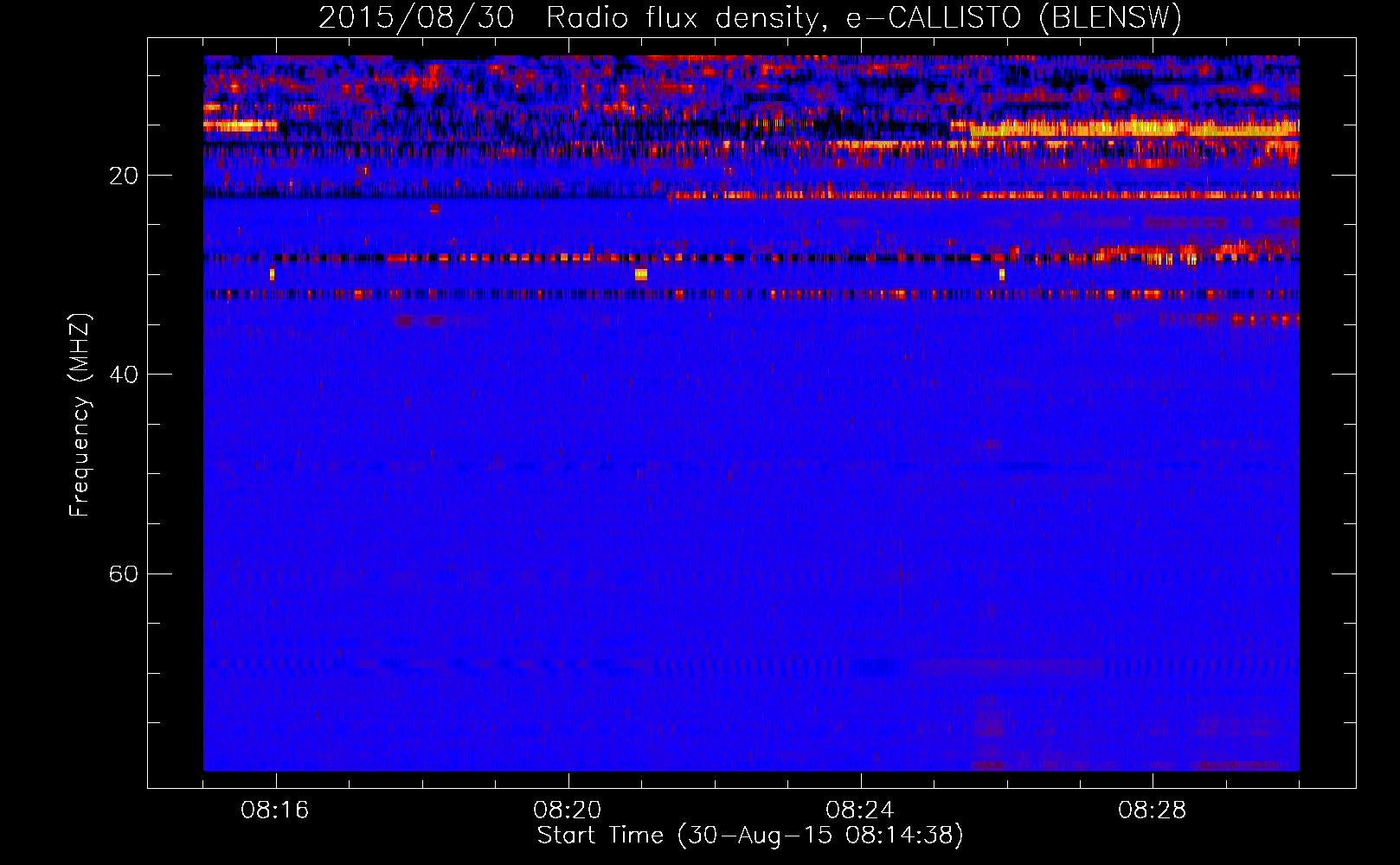
Task: Click the 08:20 time tick label
Action: point(568,811)
